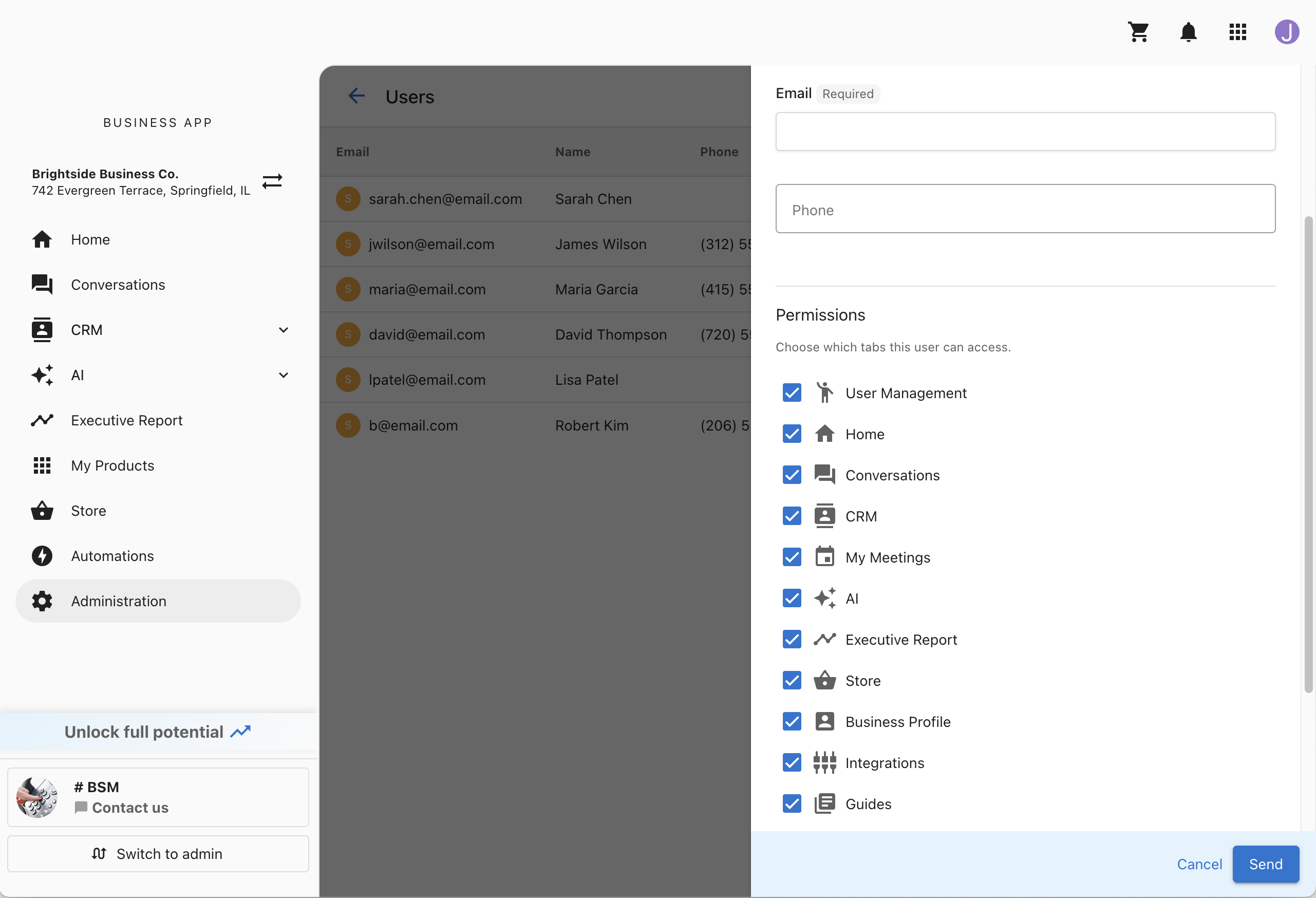Click the account switcher arrows beside Brightside Business Co.
1316x898 pixels.
coord(272,181)
